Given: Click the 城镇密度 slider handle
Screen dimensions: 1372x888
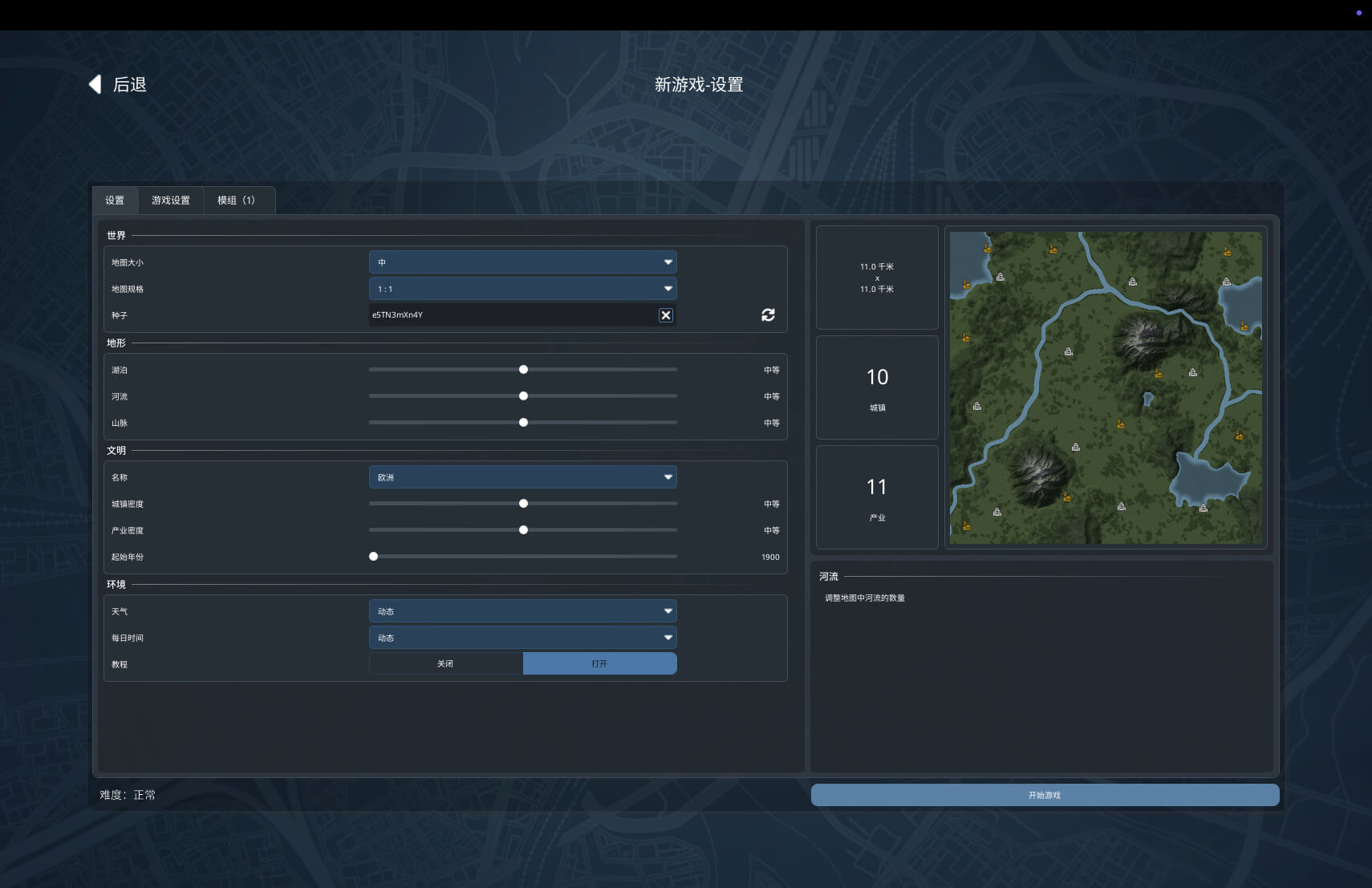Looking at the screenshot, I should [523, 504].
